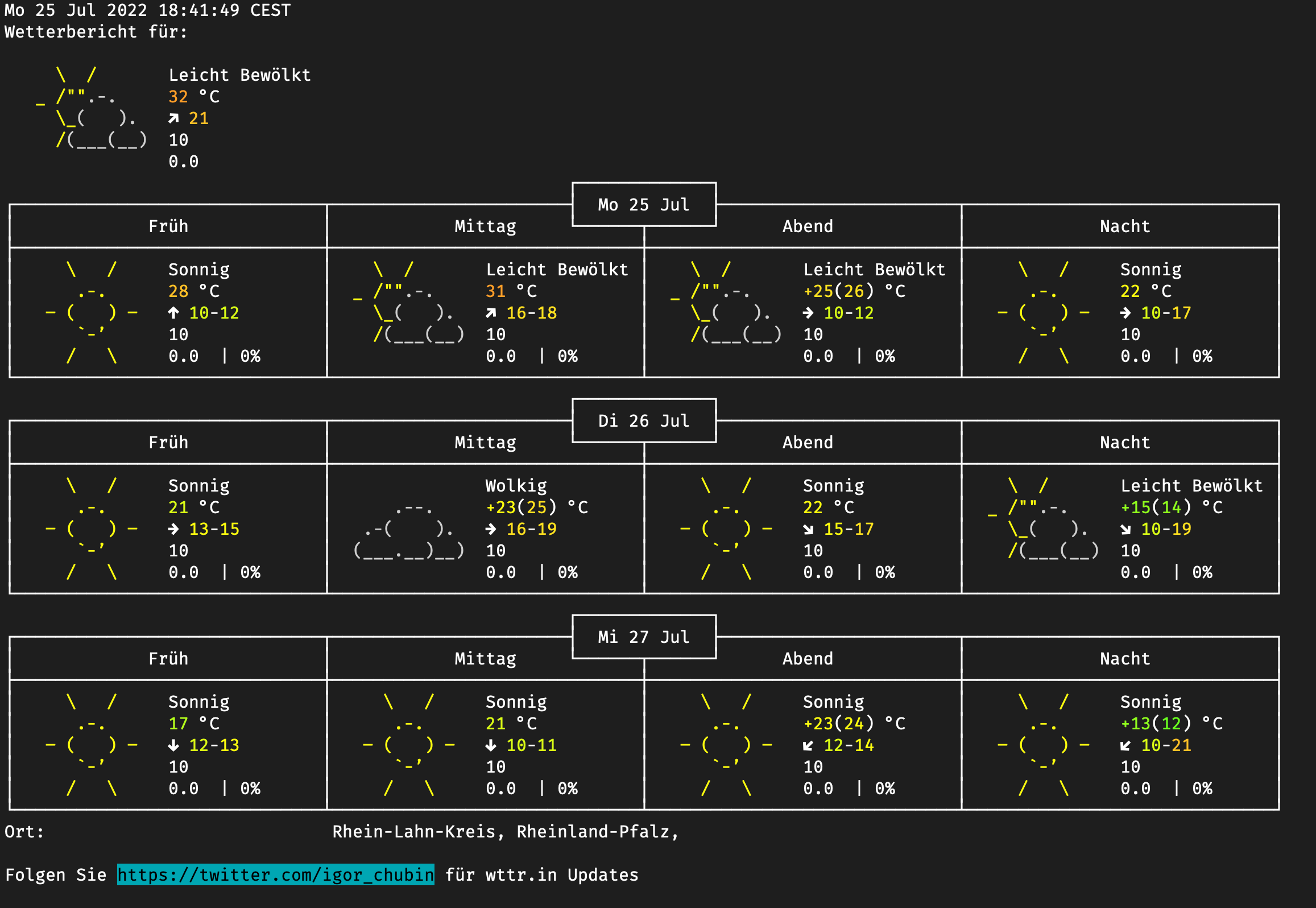Image resolution: width=1316 pixels, height=908 pixels.
Task: Open the twitter.com/igor_chubin link
Action: pyautogui.click(x=275, y=874)
